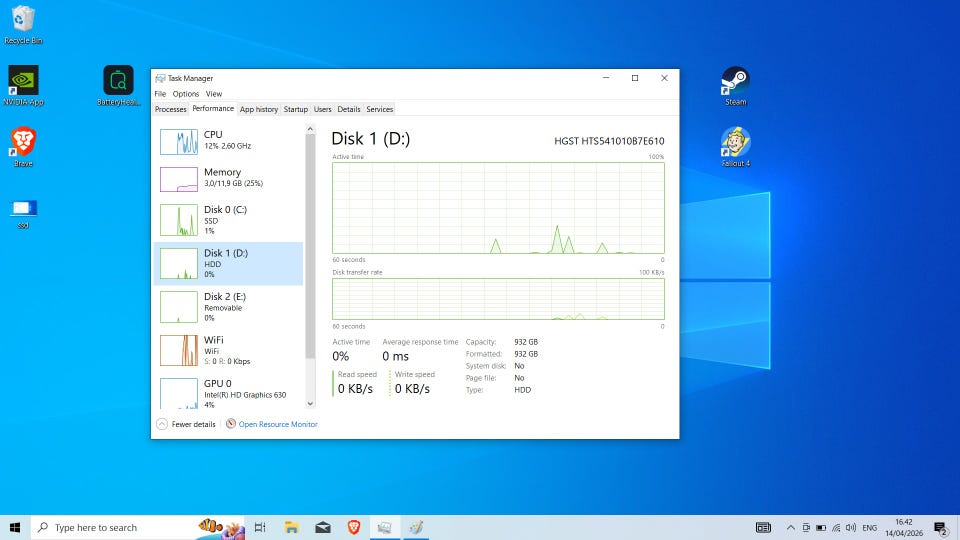Open the Options menu
The width and height of the screenshot is (960, 540).
[186, 94]
